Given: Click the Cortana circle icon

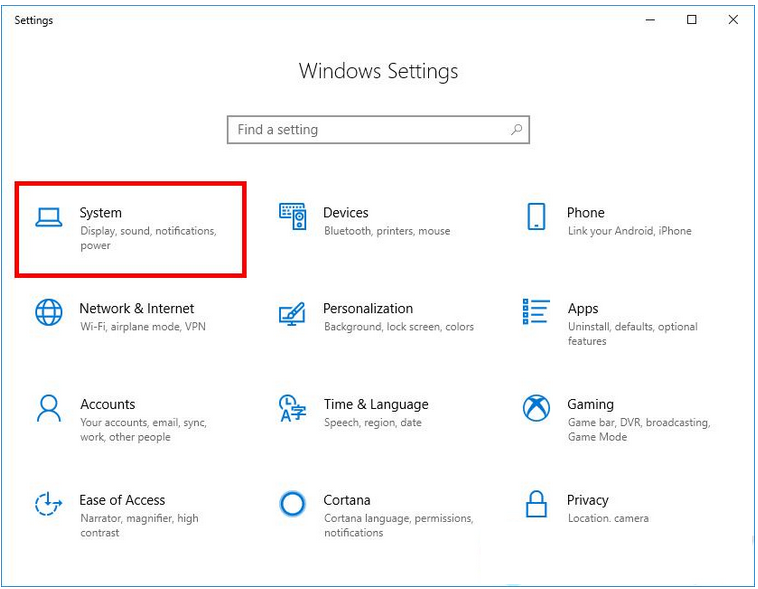Looking at the screenshot, I should 292,504.
